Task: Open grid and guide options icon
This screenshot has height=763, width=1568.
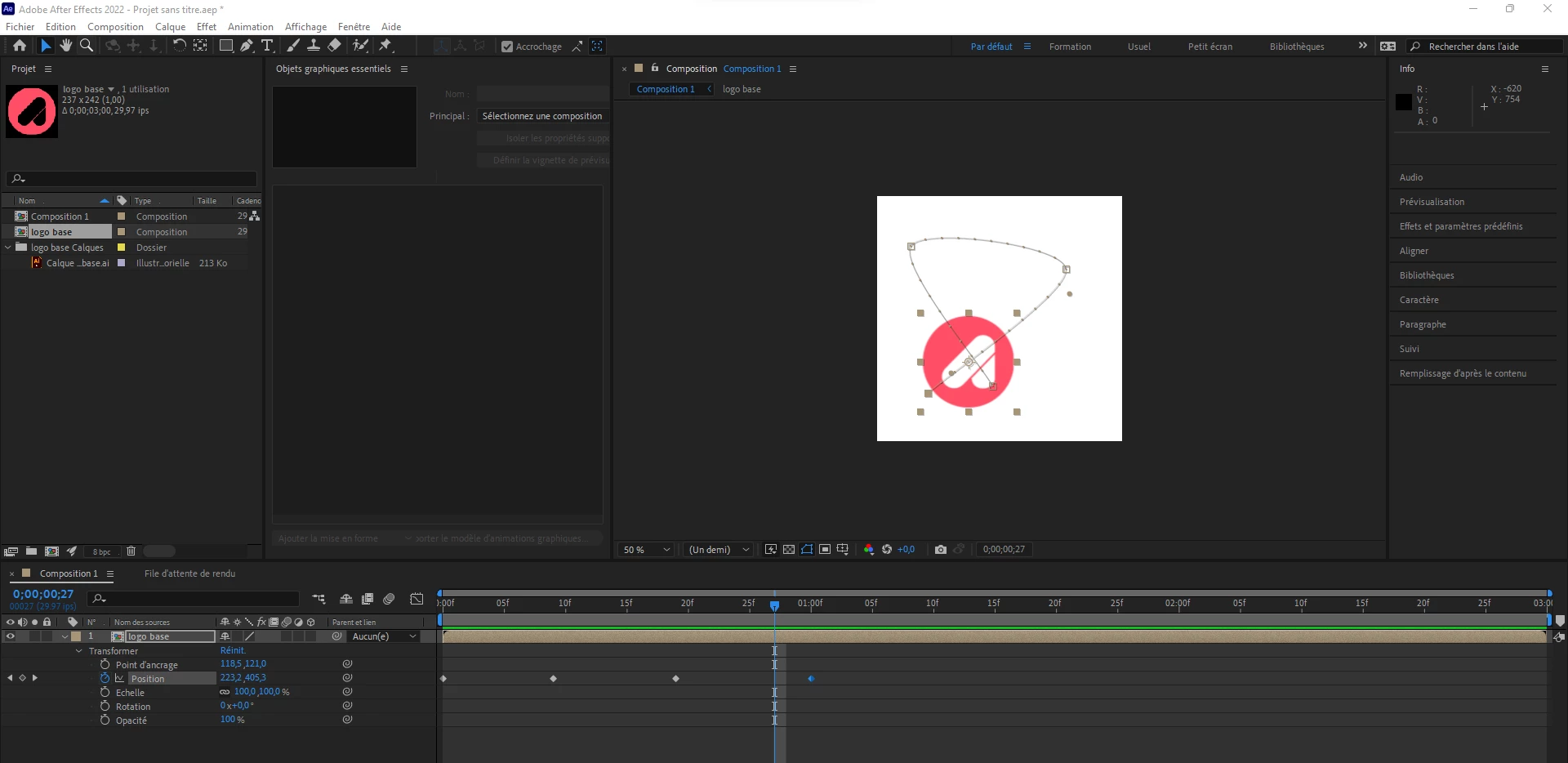Action: pos(843,550)
